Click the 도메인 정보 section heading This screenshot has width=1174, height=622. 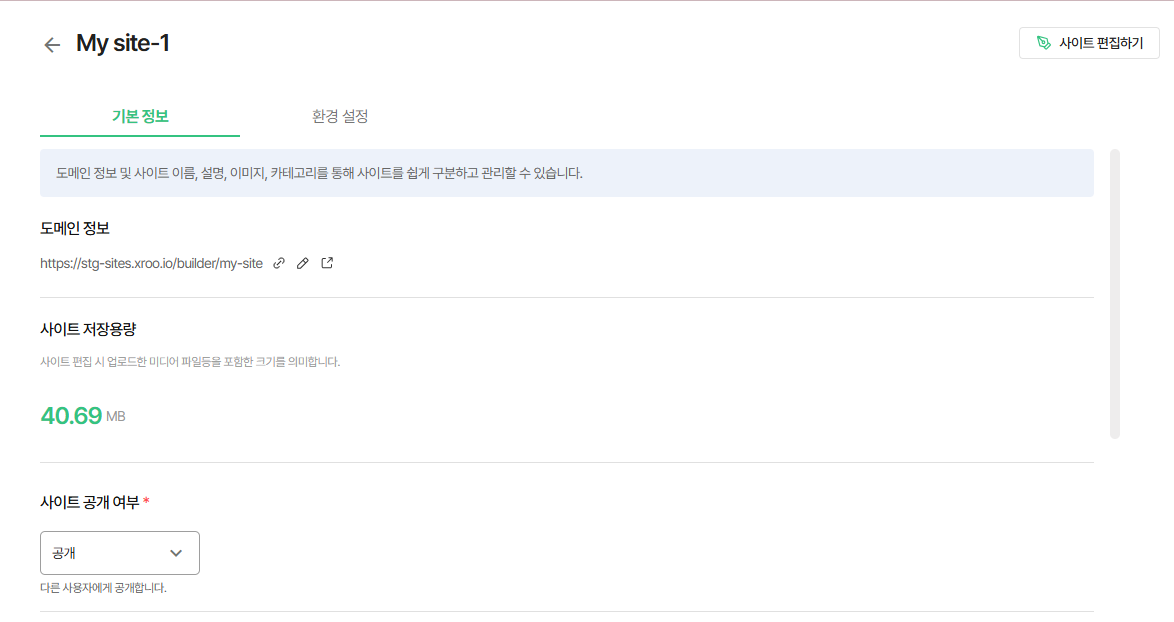tap(75, 228)
